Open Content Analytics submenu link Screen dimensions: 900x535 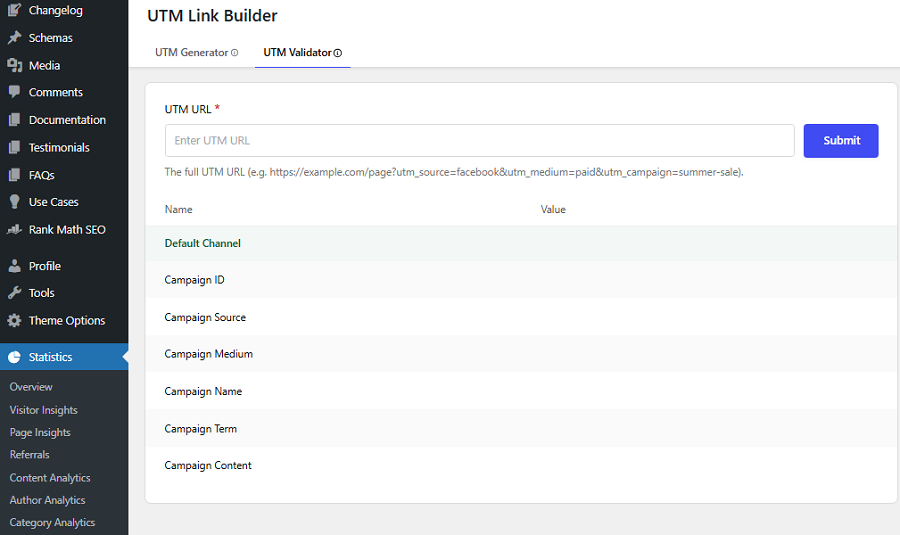(x=50, y=478)
